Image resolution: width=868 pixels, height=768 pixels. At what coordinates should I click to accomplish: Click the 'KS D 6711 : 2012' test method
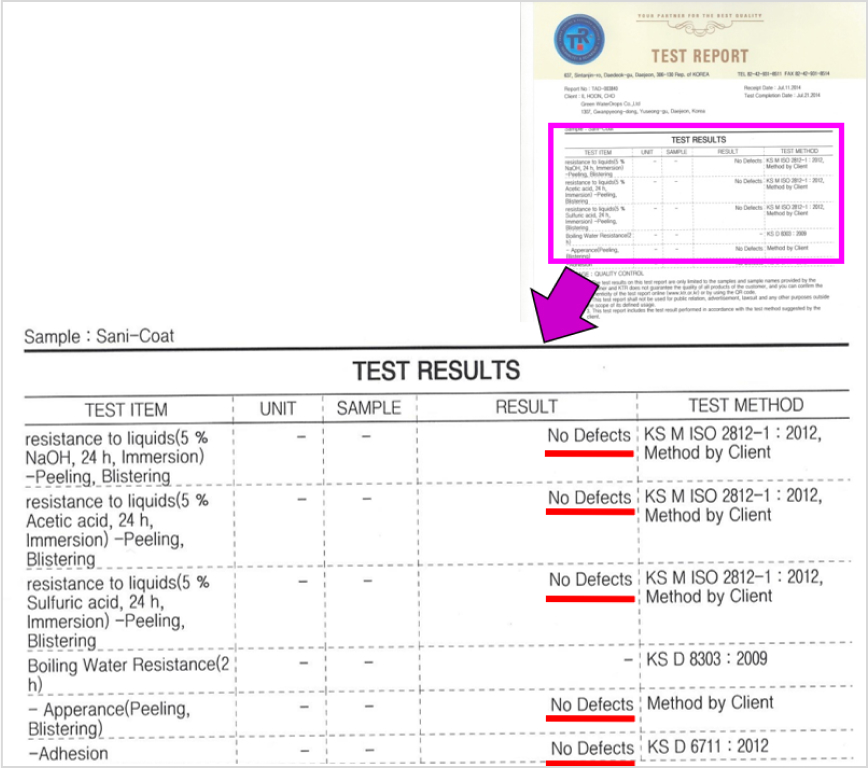coord(708,746)
